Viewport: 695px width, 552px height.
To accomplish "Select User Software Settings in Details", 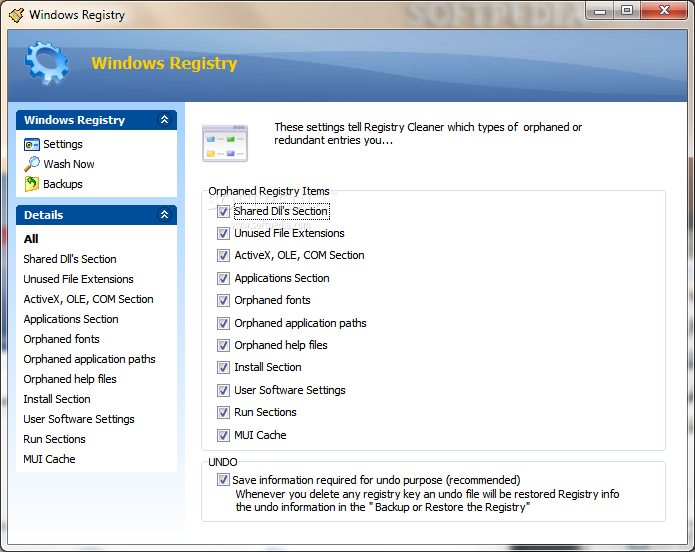I will point(79,419).
